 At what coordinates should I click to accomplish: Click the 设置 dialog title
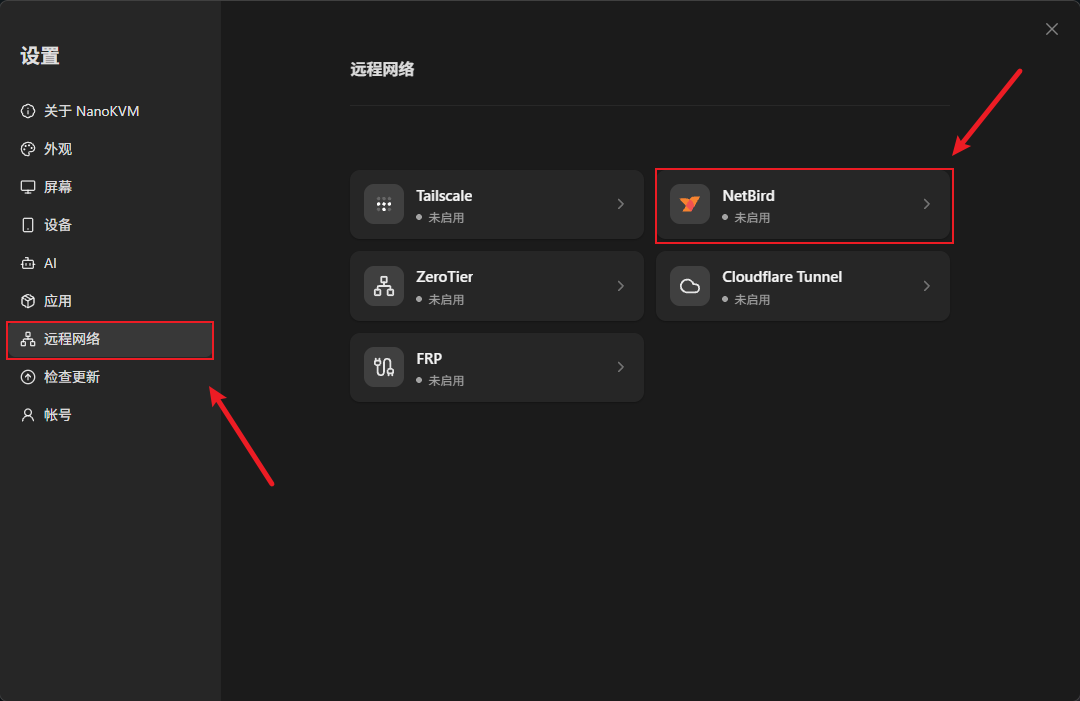pyautogui.click(x=40, y=56)
